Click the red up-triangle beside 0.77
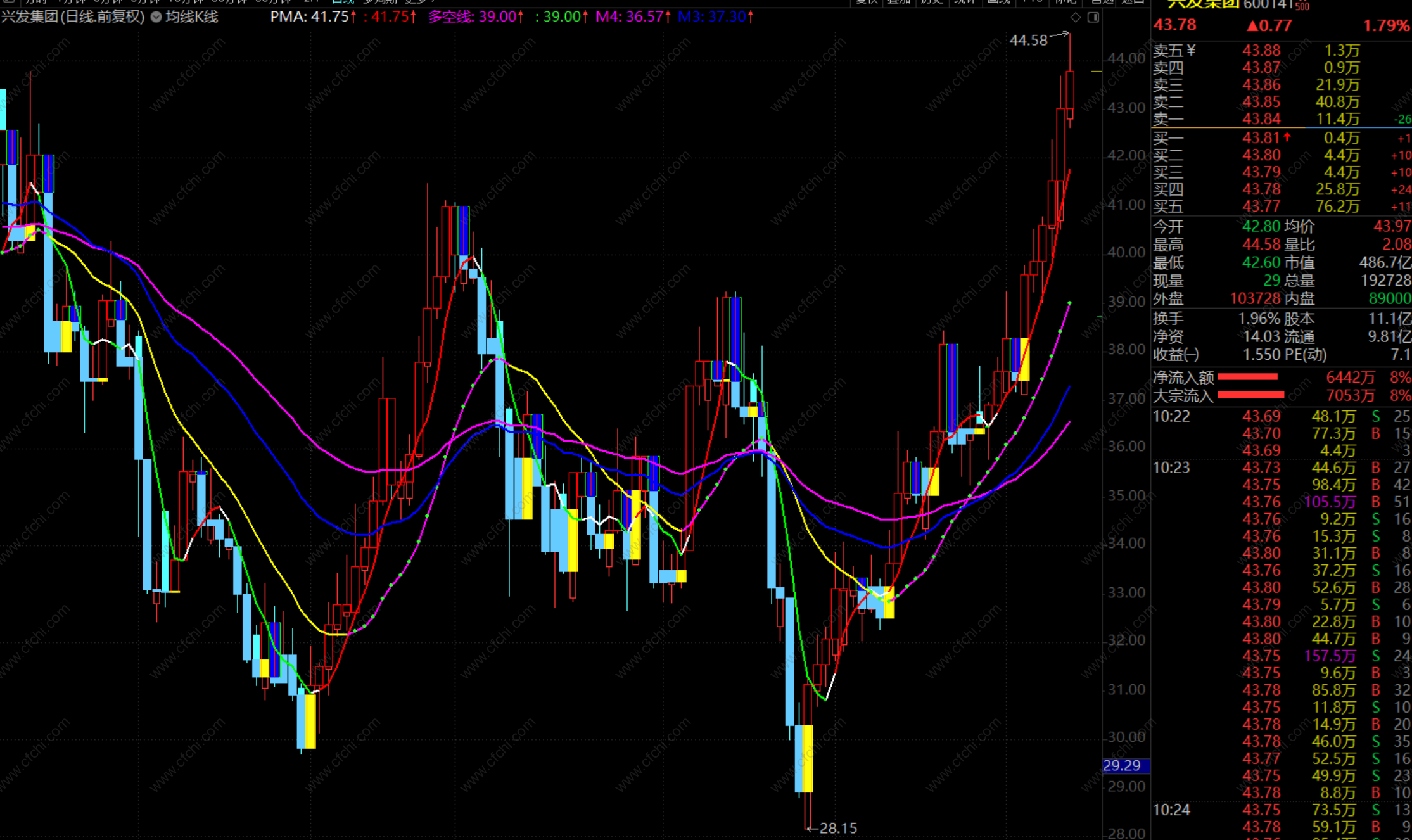 tap(1252, 26)
